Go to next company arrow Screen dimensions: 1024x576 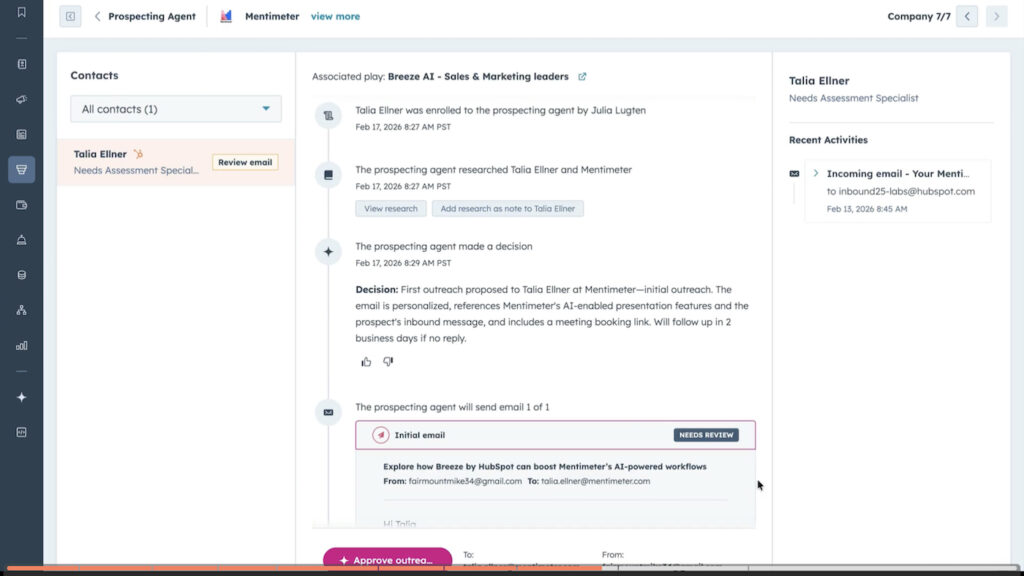click(997, 16)
